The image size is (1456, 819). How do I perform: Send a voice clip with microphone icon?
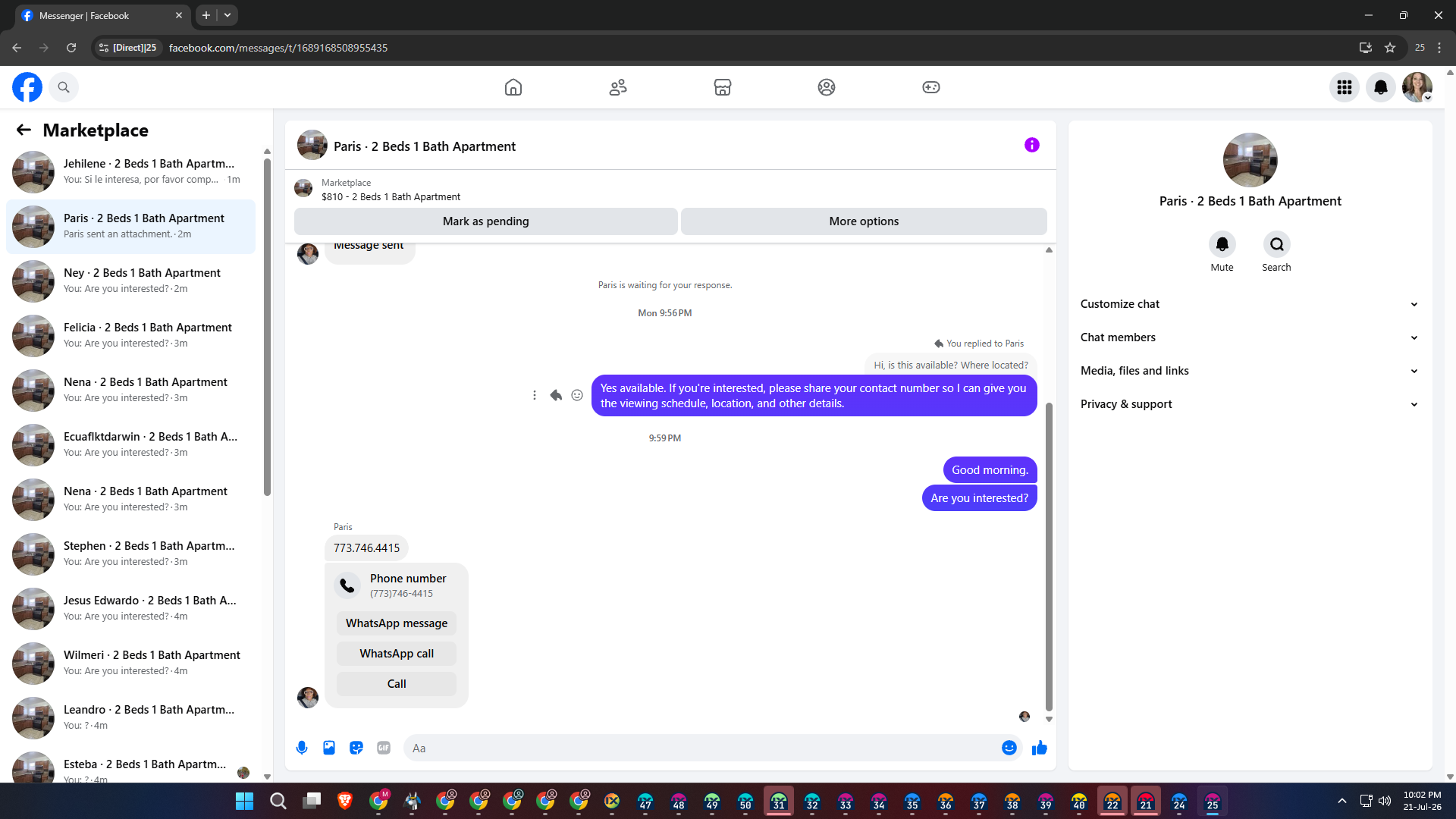point(302,748)
